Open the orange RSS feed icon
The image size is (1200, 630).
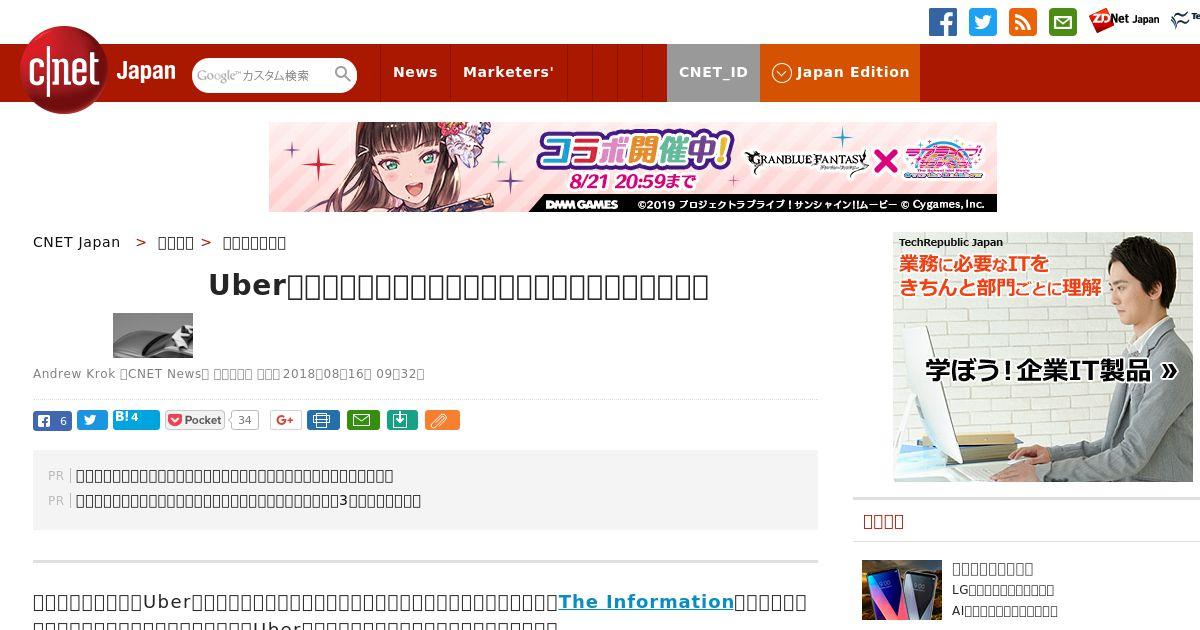coord(1023,21)
